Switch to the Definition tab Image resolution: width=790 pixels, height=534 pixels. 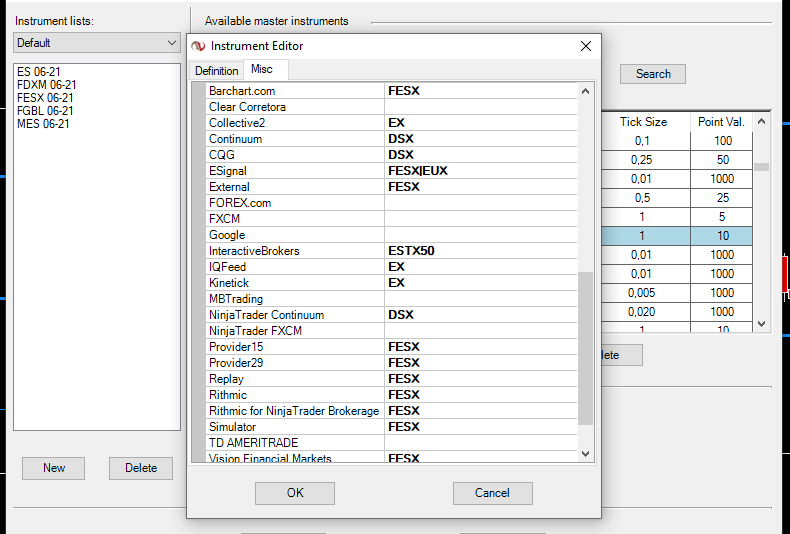tap(217, 71)
